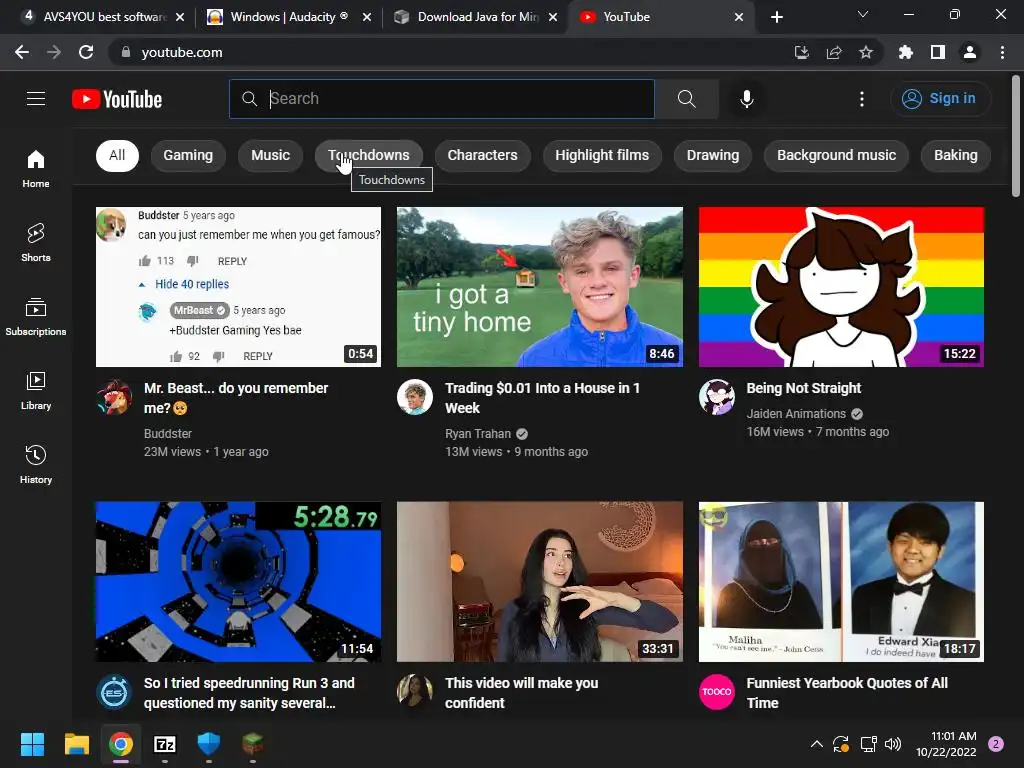Click the search magnifier button

686,99
